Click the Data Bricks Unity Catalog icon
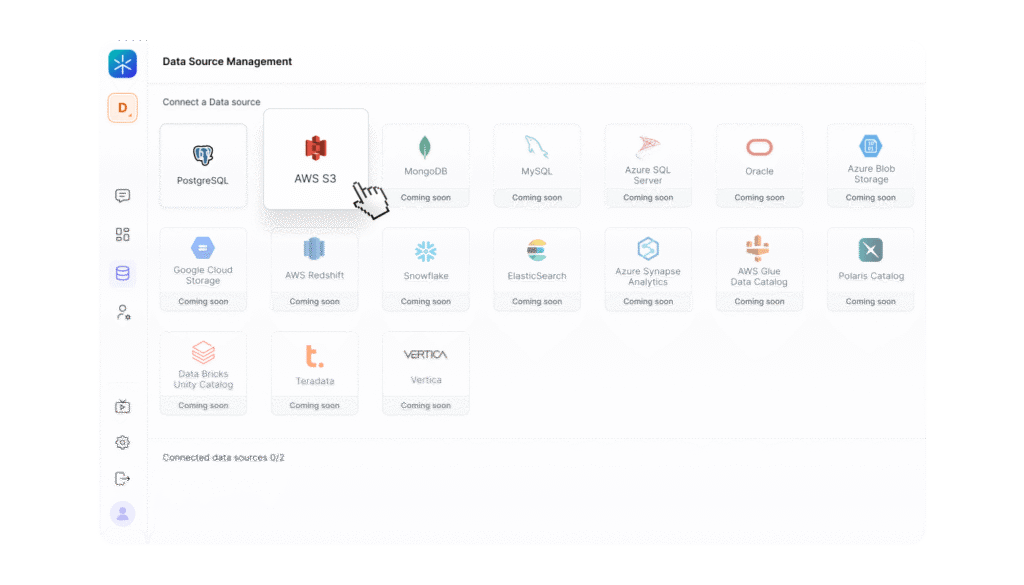 click(x=203, y=353)
